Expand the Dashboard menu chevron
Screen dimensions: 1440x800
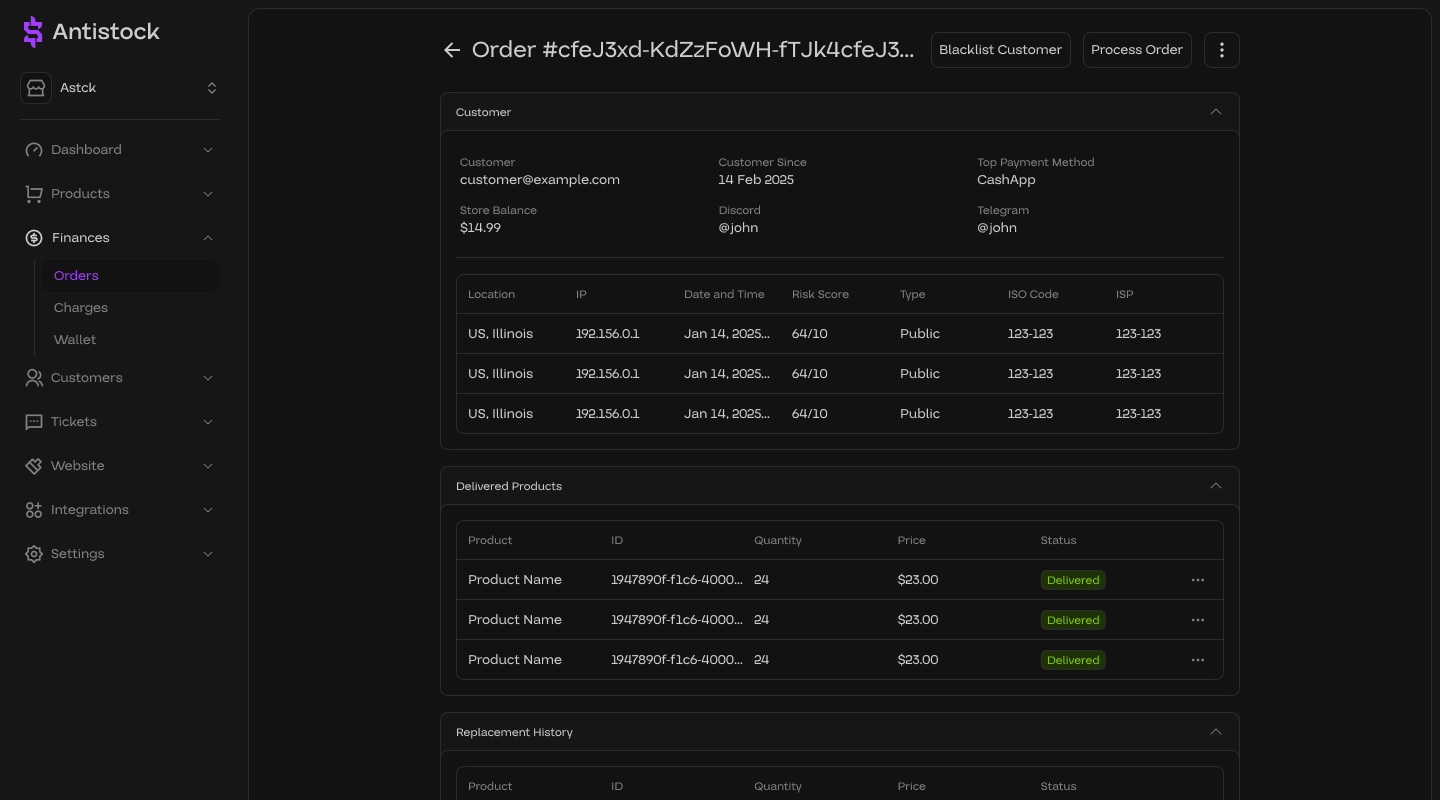coord(208,150)
